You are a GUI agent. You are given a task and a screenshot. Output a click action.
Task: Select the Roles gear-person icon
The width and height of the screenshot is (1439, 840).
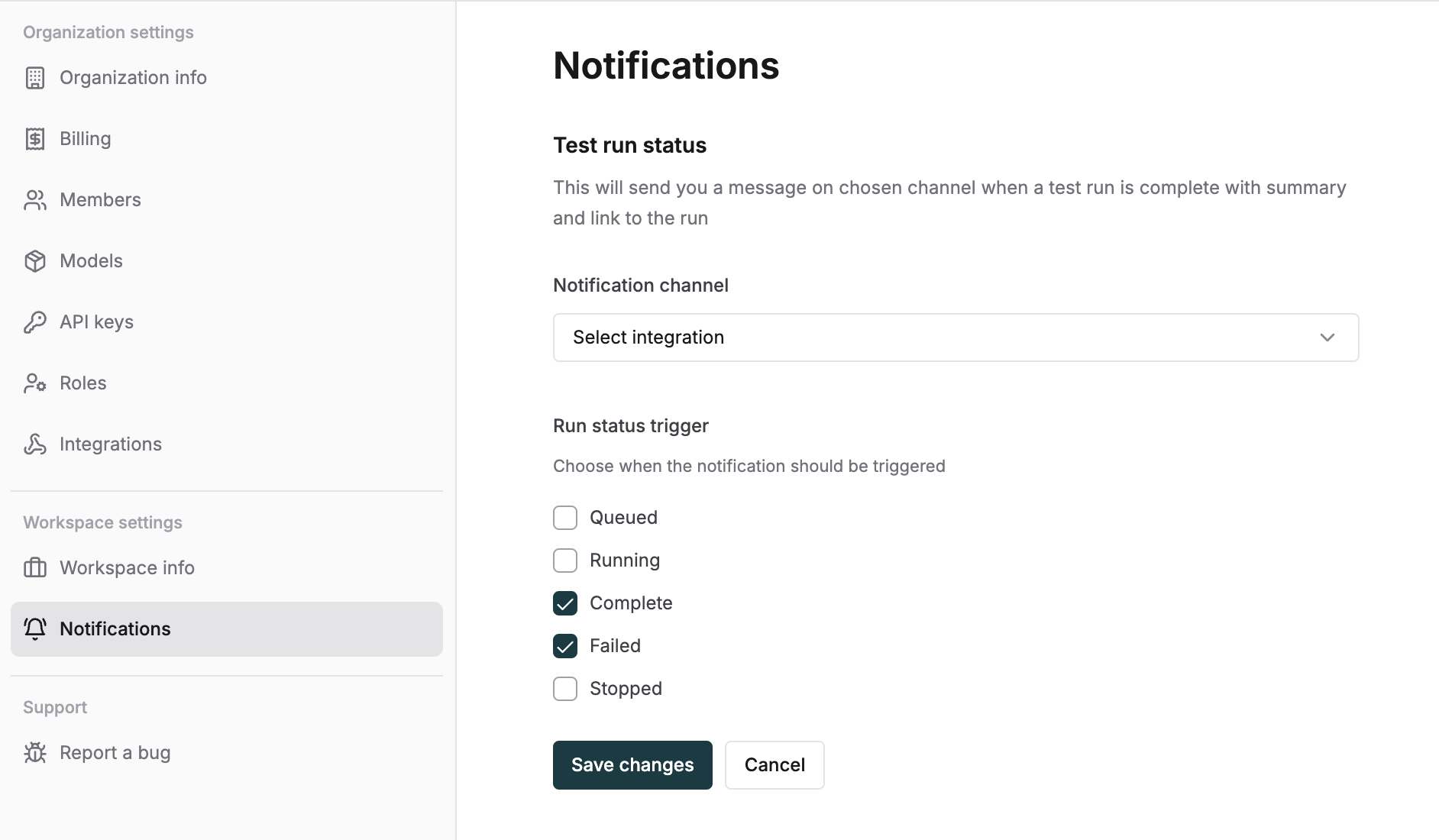tap(36, 383)
